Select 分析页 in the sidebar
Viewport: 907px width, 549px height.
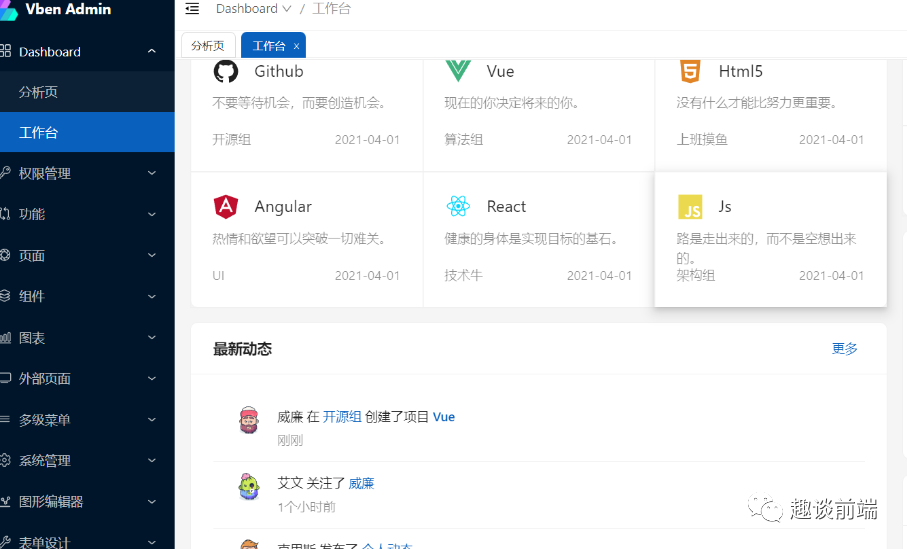click(x=87, y=91)
